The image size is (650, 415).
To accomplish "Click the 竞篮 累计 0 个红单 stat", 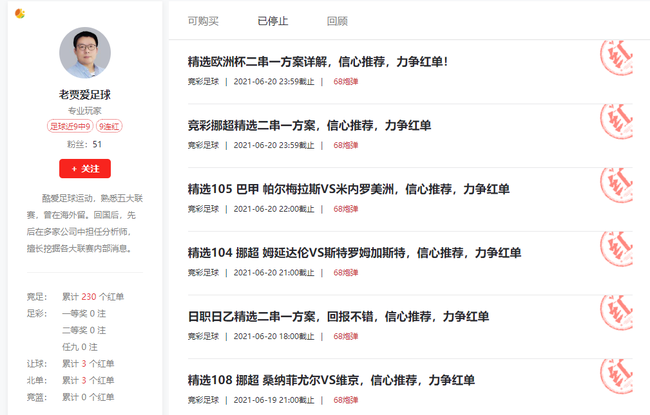I will pyautogui.click(x=88, y=397).
